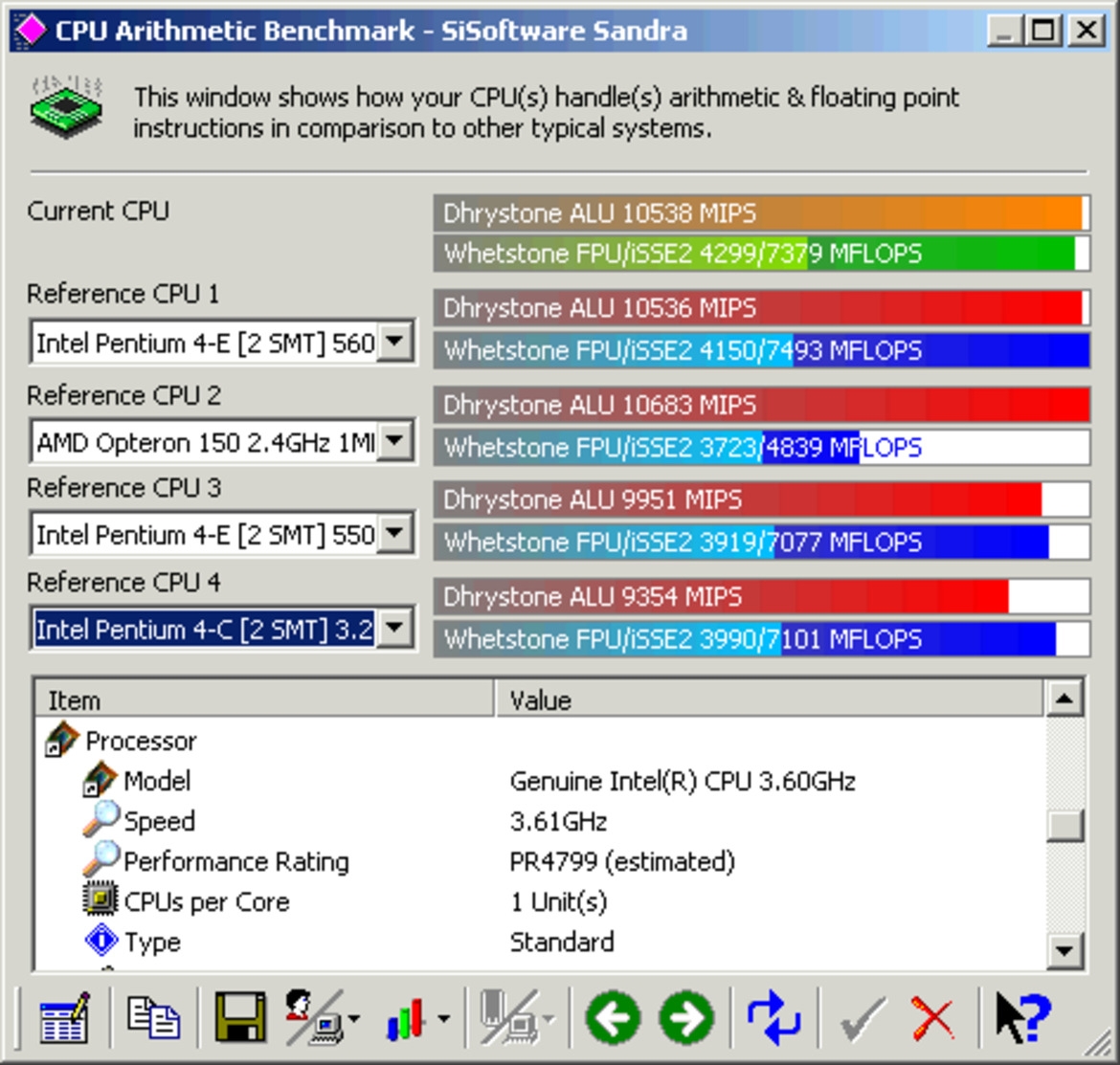Open the bar chart icon menu
The width and height of the screenshot is (1120, 1065).
point(406,1018)
